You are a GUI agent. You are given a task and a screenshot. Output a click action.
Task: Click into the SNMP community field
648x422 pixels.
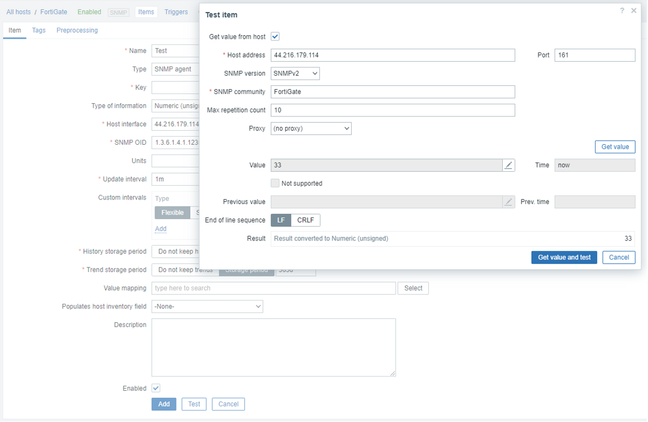[x=392, y=92]
